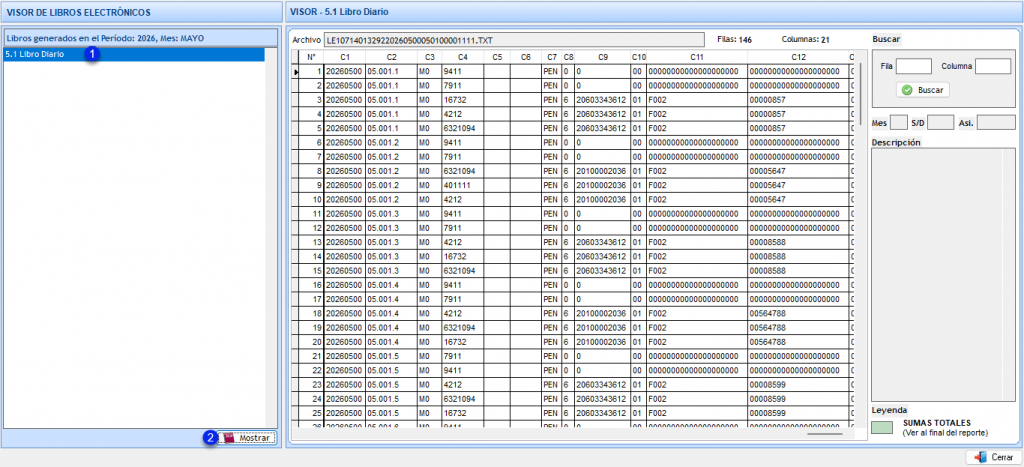Focus the Fila search input
The width and height of the screenshot is (1024, 467).
point(914,66)
